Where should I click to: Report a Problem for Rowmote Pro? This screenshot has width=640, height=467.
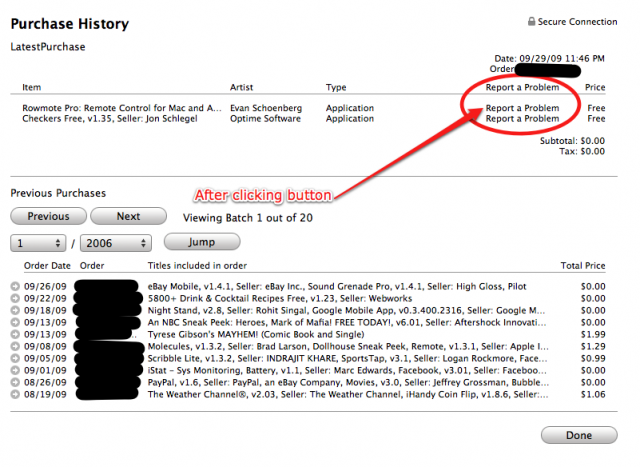pyautogui.click(x=522, y=108)
